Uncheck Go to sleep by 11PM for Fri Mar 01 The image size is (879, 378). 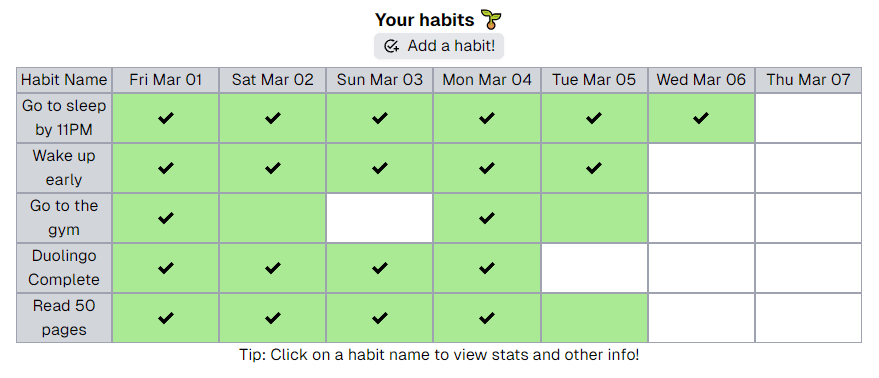165,118
